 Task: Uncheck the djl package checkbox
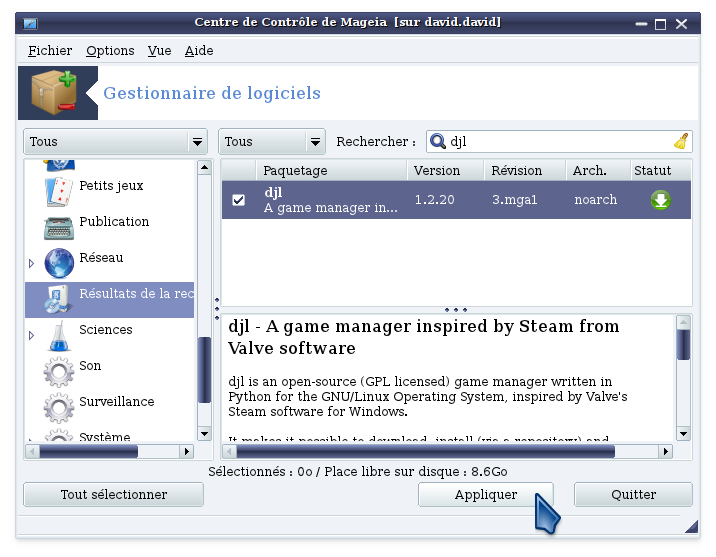click(x=238, y=200)
